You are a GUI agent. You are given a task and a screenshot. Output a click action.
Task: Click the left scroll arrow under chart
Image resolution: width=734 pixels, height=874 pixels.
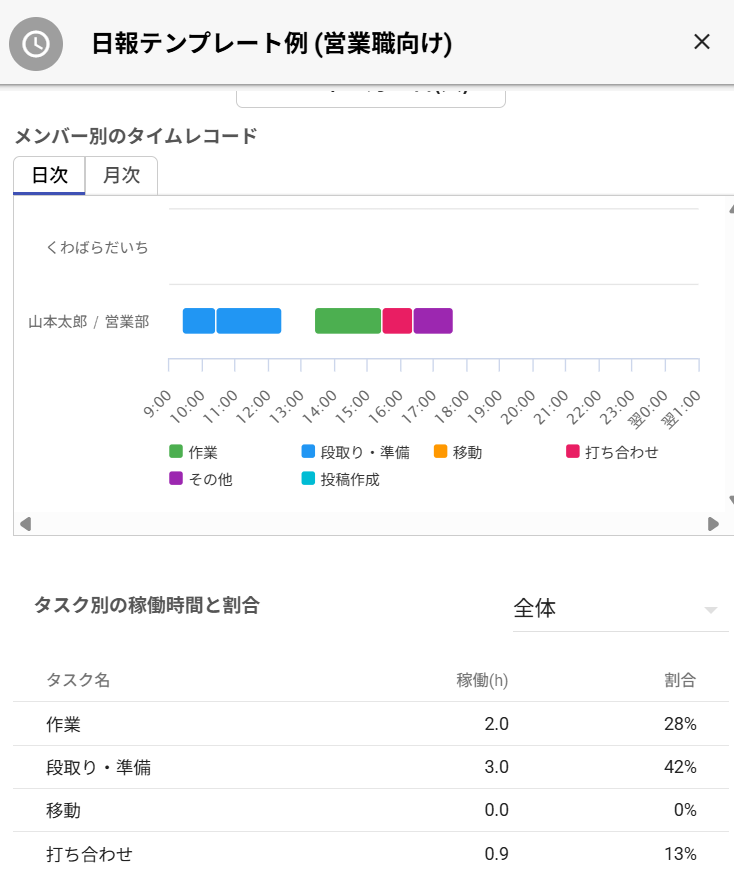[25, 524]
